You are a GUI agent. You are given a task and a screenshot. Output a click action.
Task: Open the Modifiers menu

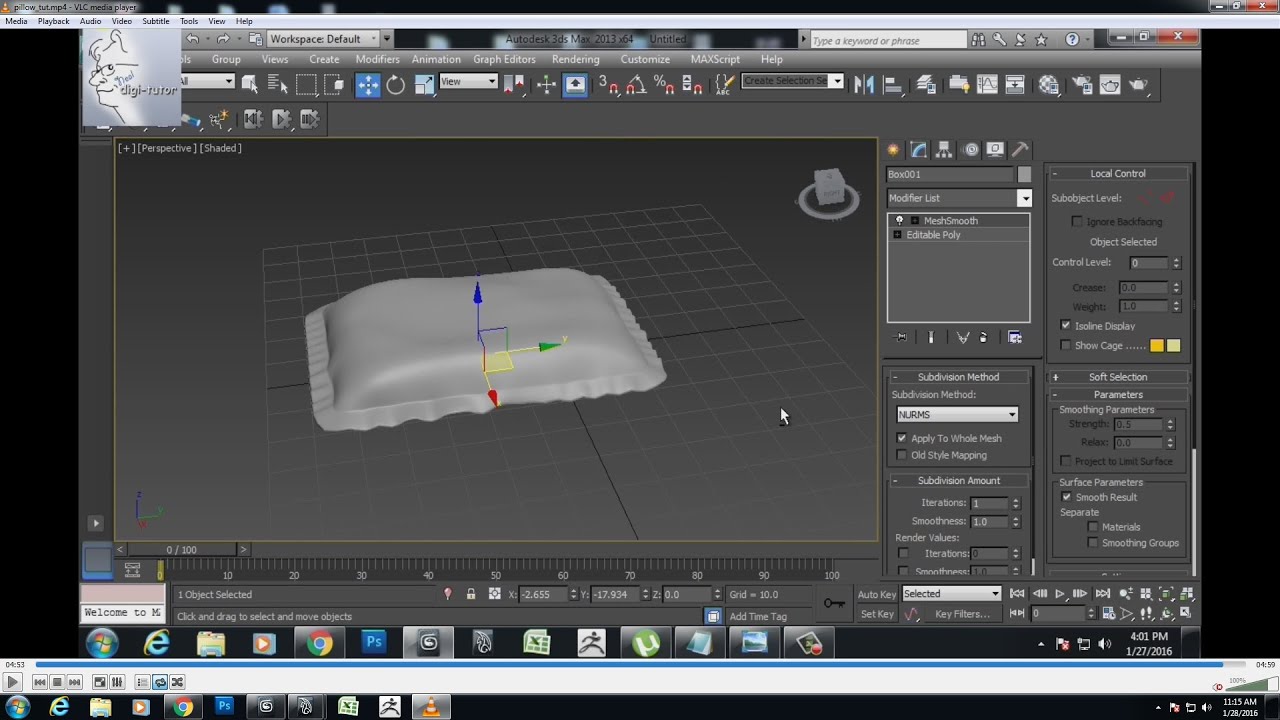pyautogui.click(x=377, y=59)
